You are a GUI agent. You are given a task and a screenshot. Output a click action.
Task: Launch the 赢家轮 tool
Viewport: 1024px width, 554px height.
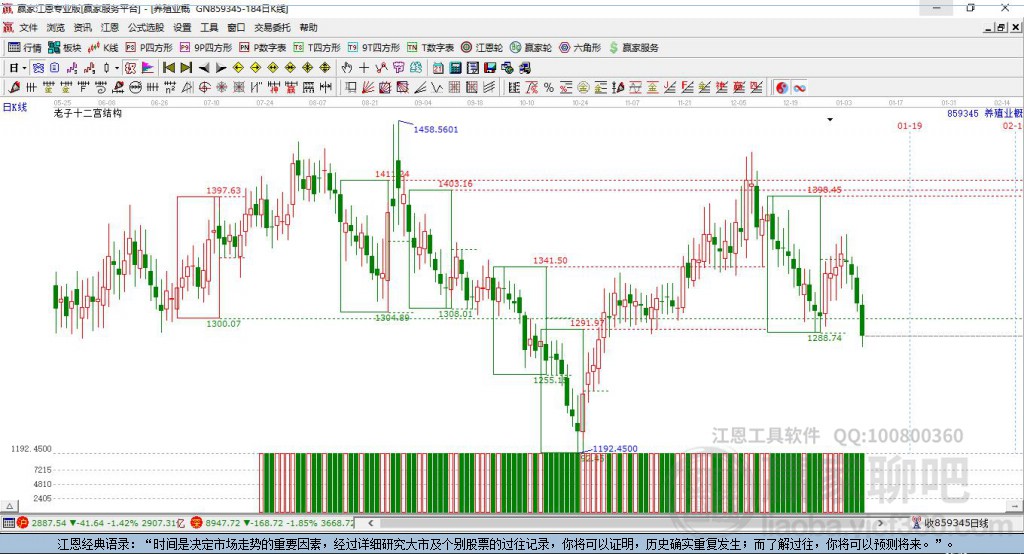[531, 48]
